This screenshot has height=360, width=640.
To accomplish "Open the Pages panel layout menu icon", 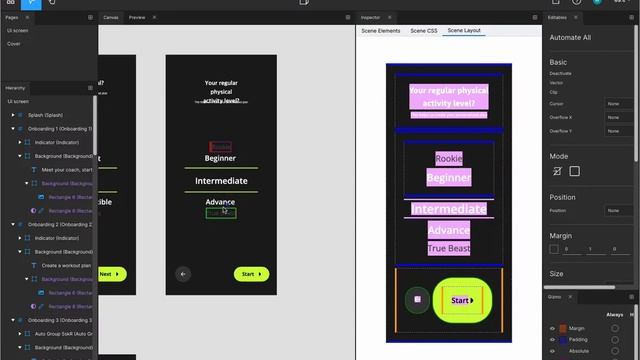I will (x=90, y=18).
